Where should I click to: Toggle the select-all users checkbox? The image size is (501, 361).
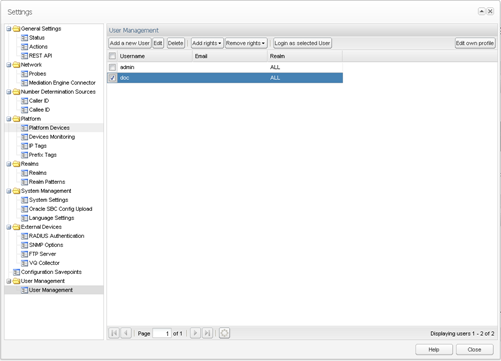coord(112,56)
